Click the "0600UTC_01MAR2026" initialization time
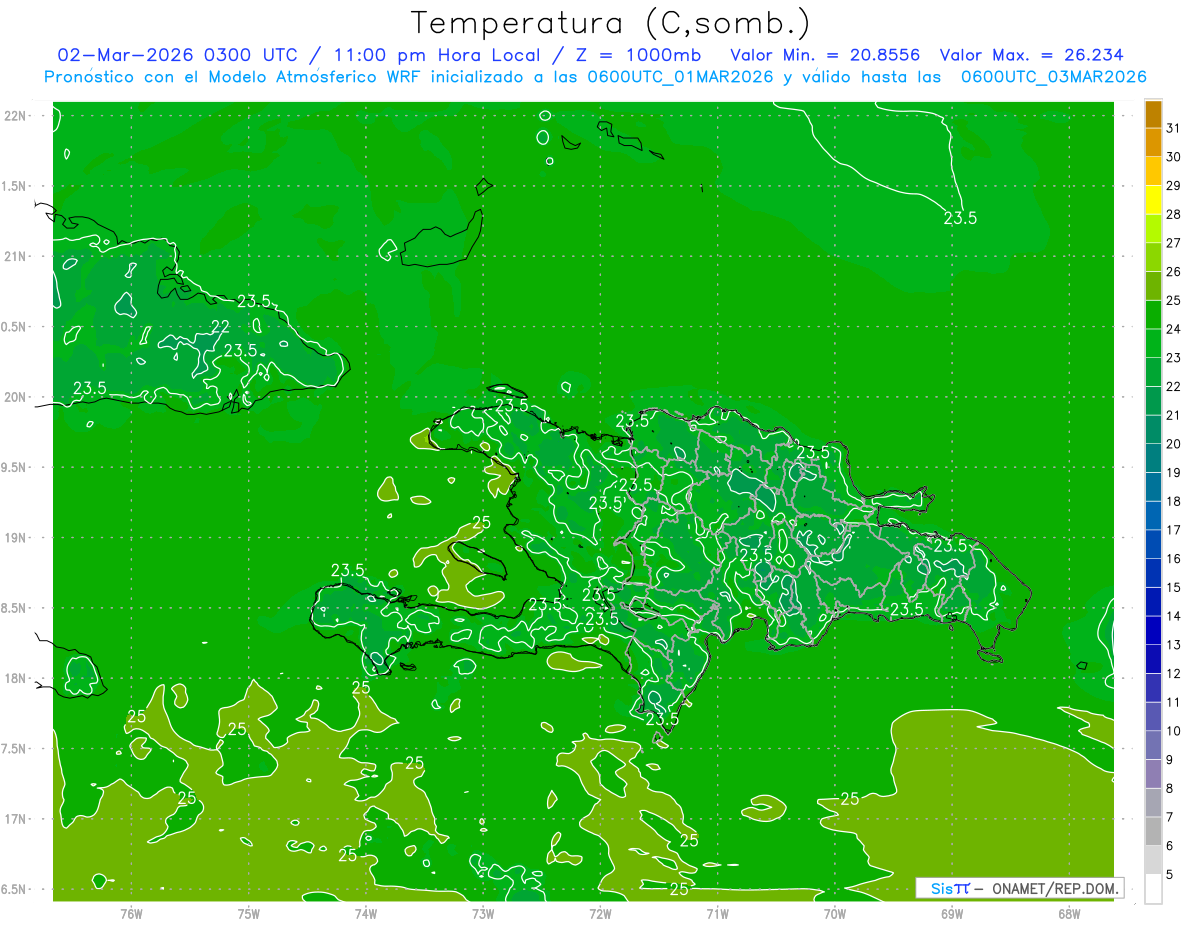 click(x=680, y=76)
